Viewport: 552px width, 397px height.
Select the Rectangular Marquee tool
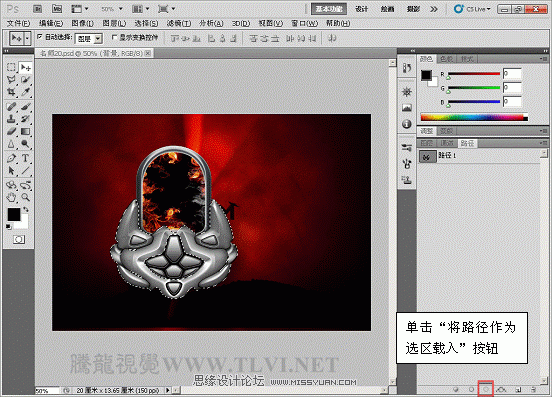[11, 67]
